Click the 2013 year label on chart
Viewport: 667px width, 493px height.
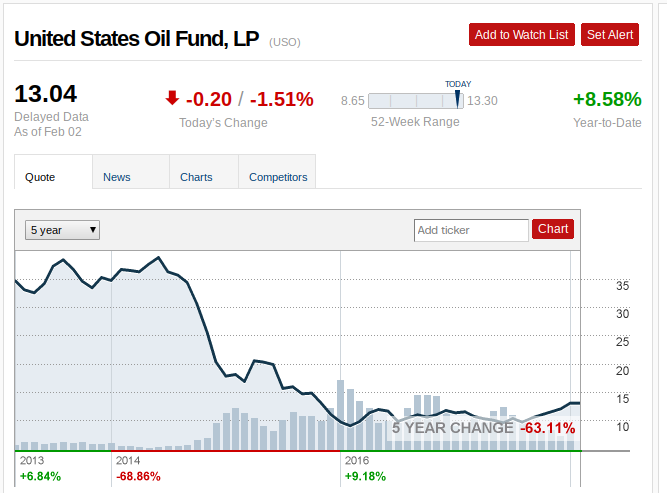coord(32,460)
